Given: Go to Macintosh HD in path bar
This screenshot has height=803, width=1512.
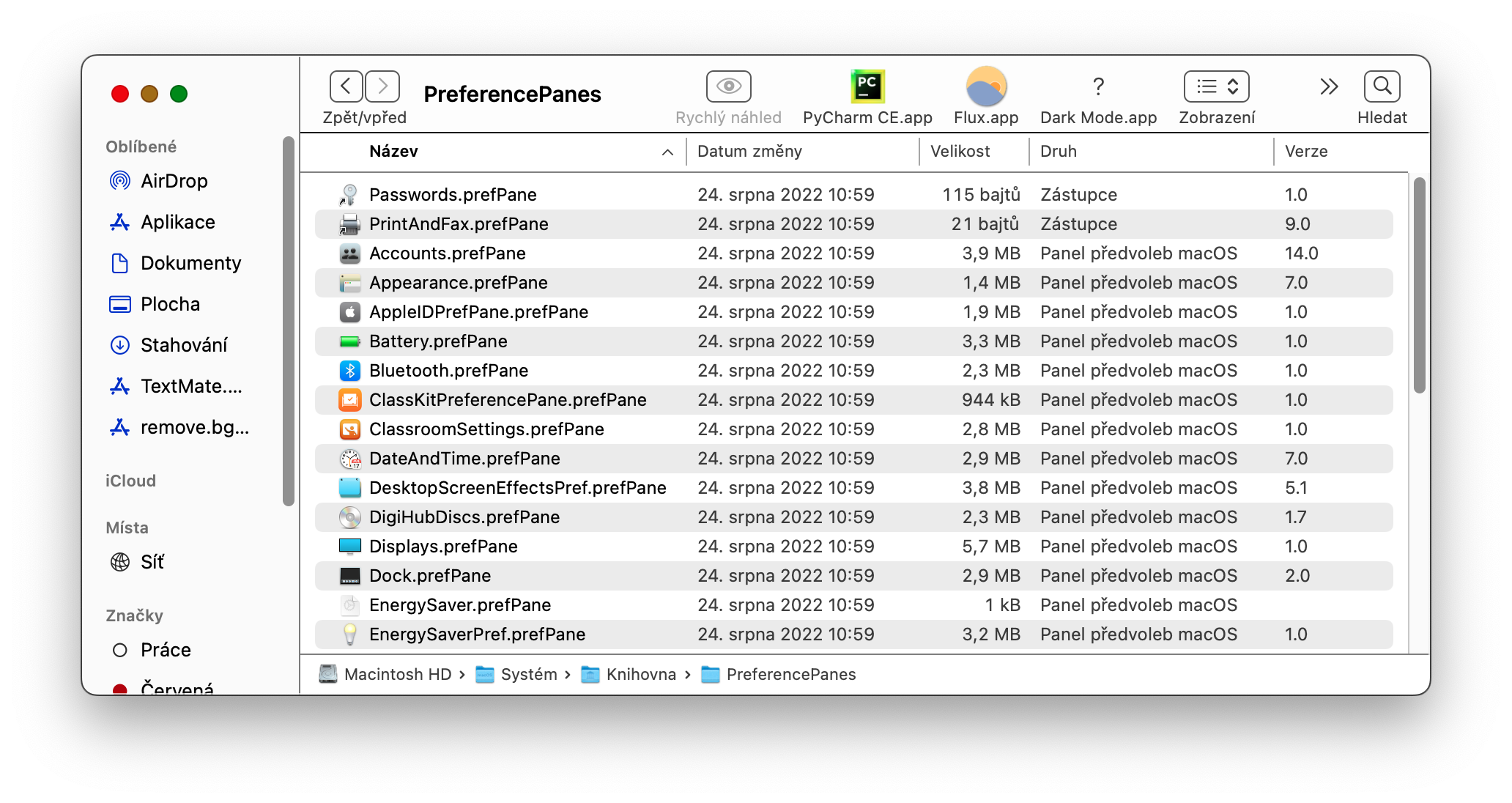Looking at the screenshot, I should pos(397,674).
